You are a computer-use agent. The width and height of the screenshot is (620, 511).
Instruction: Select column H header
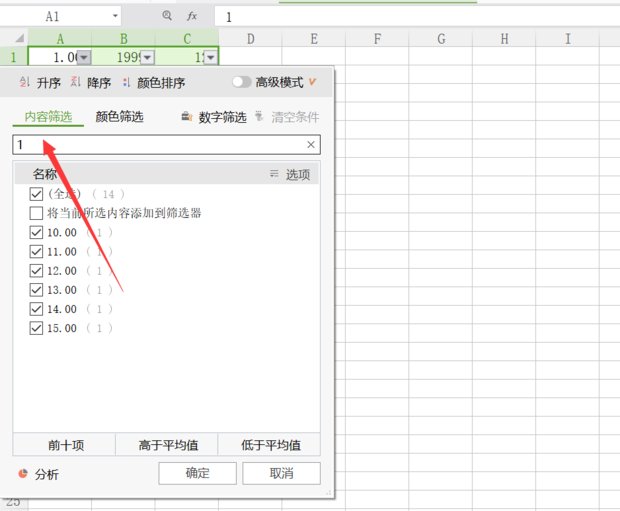(x=504, y=39)
